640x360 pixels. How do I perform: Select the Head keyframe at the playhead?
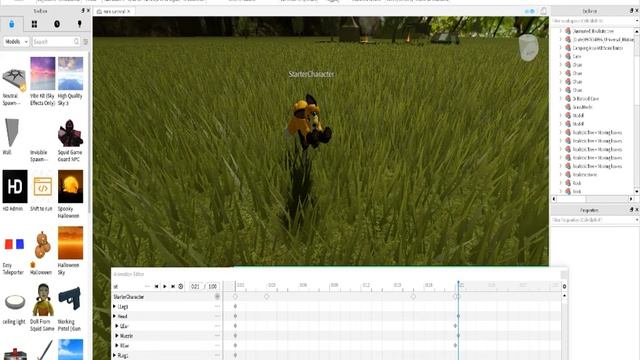(x=458, y=316)
